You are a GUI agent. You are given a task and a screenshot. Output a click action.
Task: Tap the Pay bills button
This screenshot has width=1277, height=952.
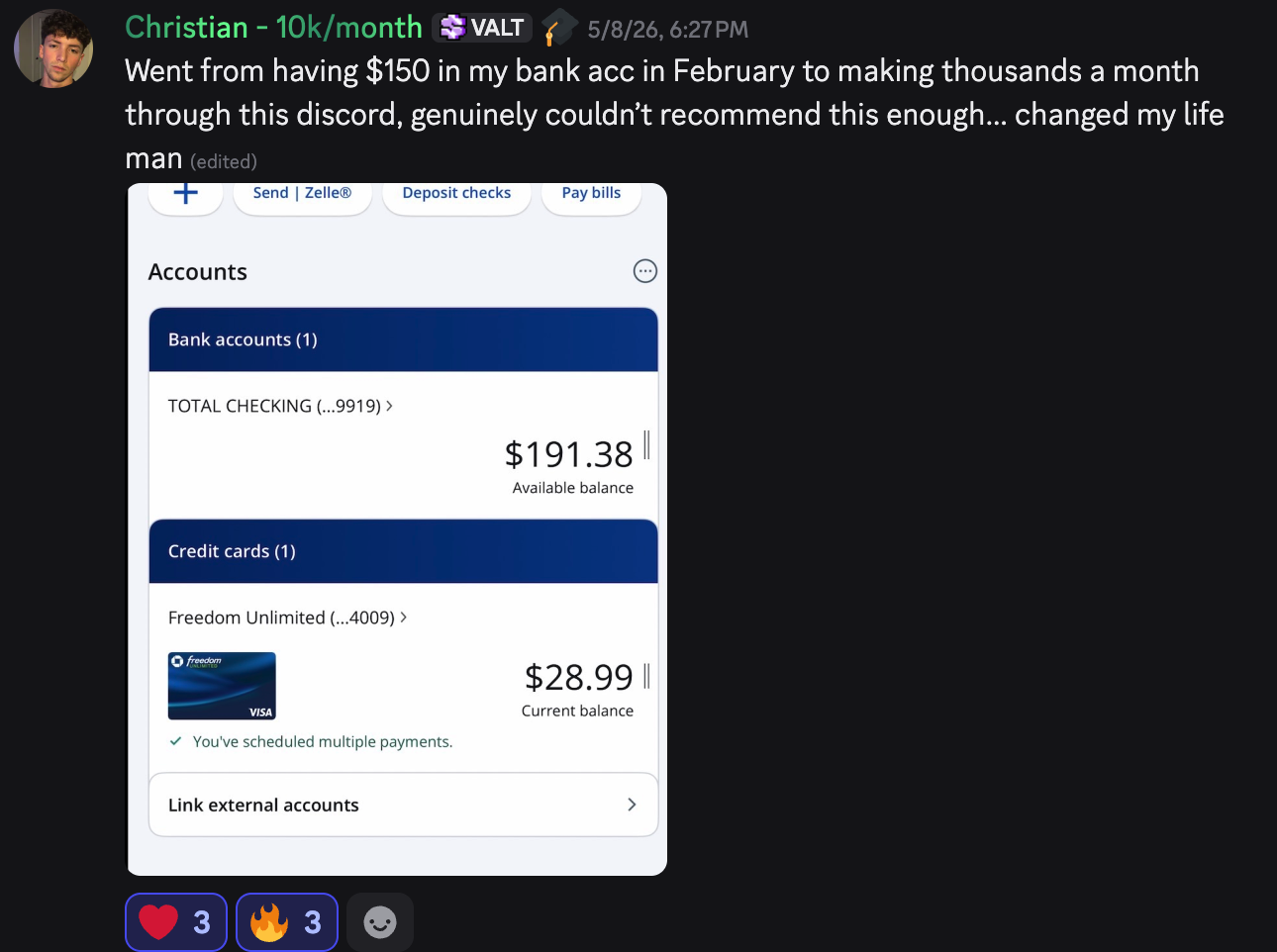[591, 195]
